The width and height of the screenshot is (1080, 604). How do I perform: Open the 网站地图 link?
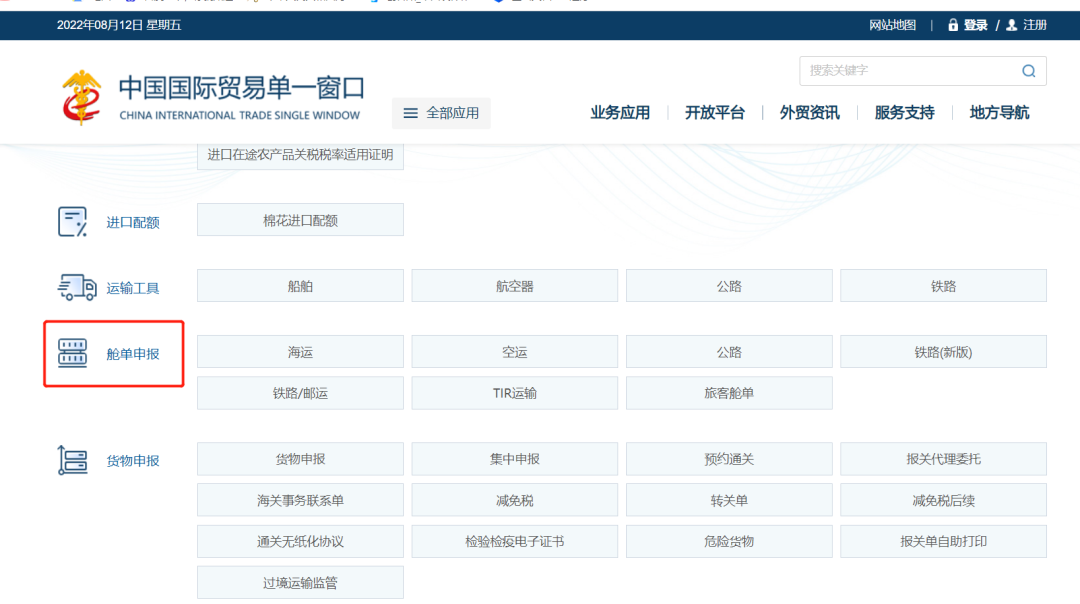(x=892, y=25)
